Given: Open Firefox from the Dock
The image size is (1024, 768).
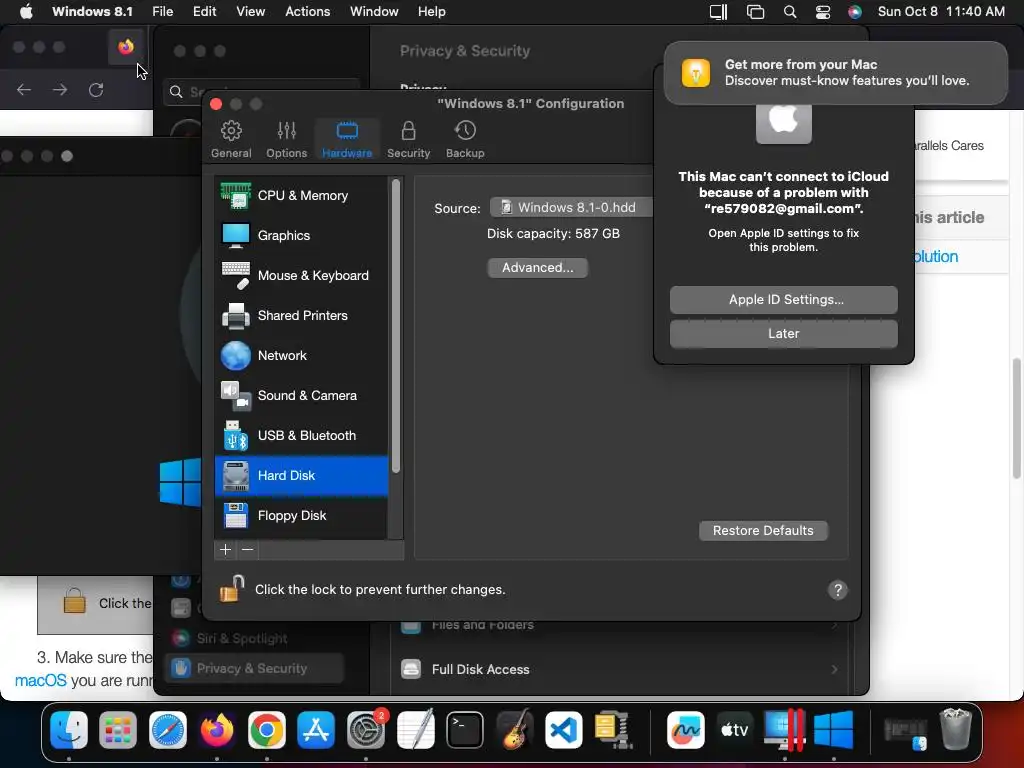Looking at the screenshot, I should click(217, 729).
